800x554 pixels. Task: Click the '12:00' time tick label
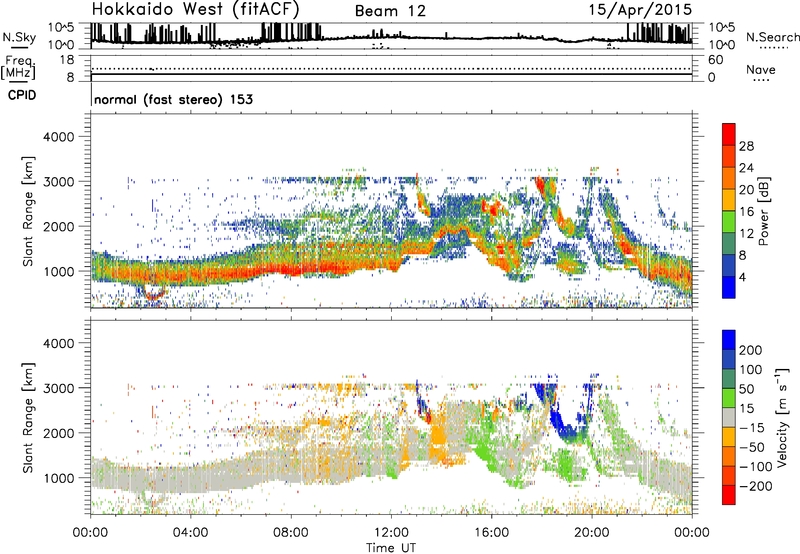[x=391, y=533]
